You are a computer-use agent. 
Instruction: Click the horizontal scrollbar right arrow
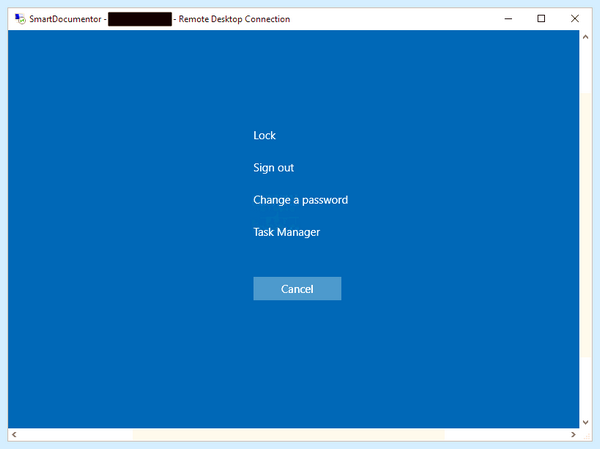click(x=573, y=434)
